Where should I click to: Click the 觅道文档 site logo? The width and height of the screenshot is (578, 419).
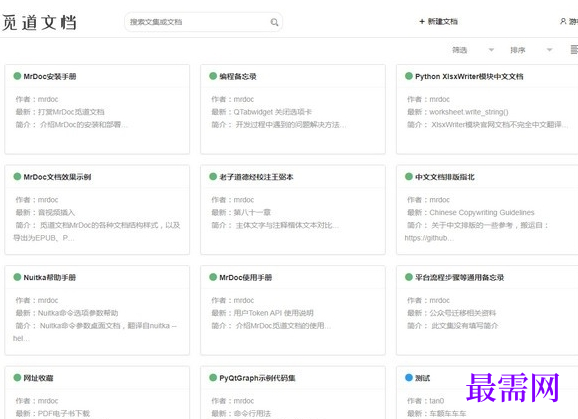pos(39,22)
